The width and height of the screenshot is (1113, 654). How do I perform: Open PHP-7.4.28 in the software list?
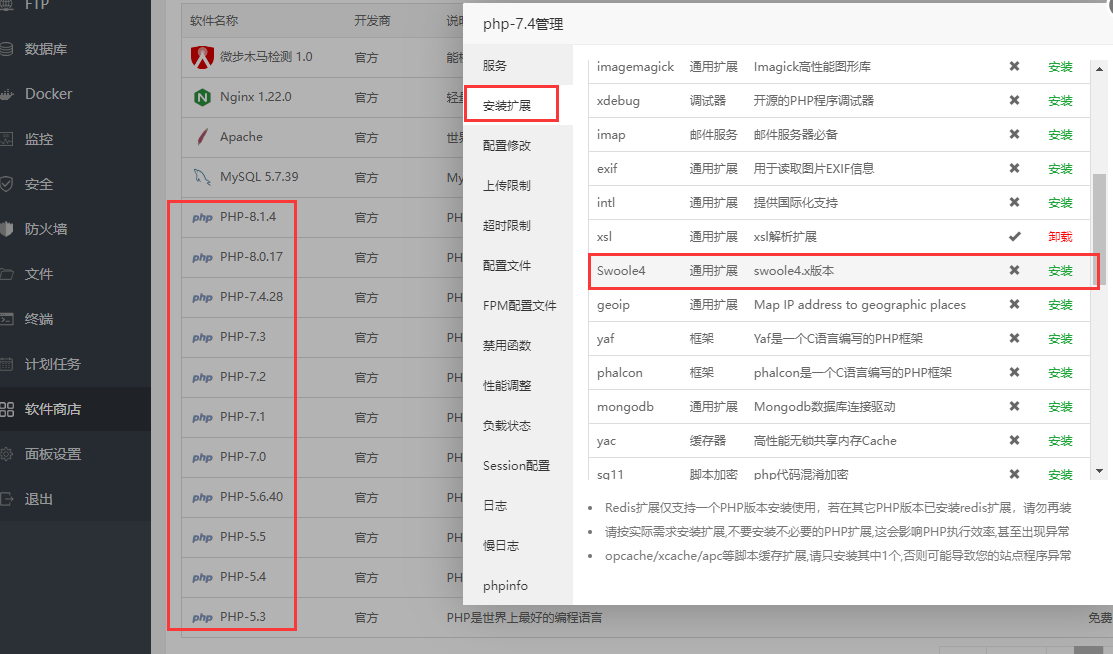[251, 297]
